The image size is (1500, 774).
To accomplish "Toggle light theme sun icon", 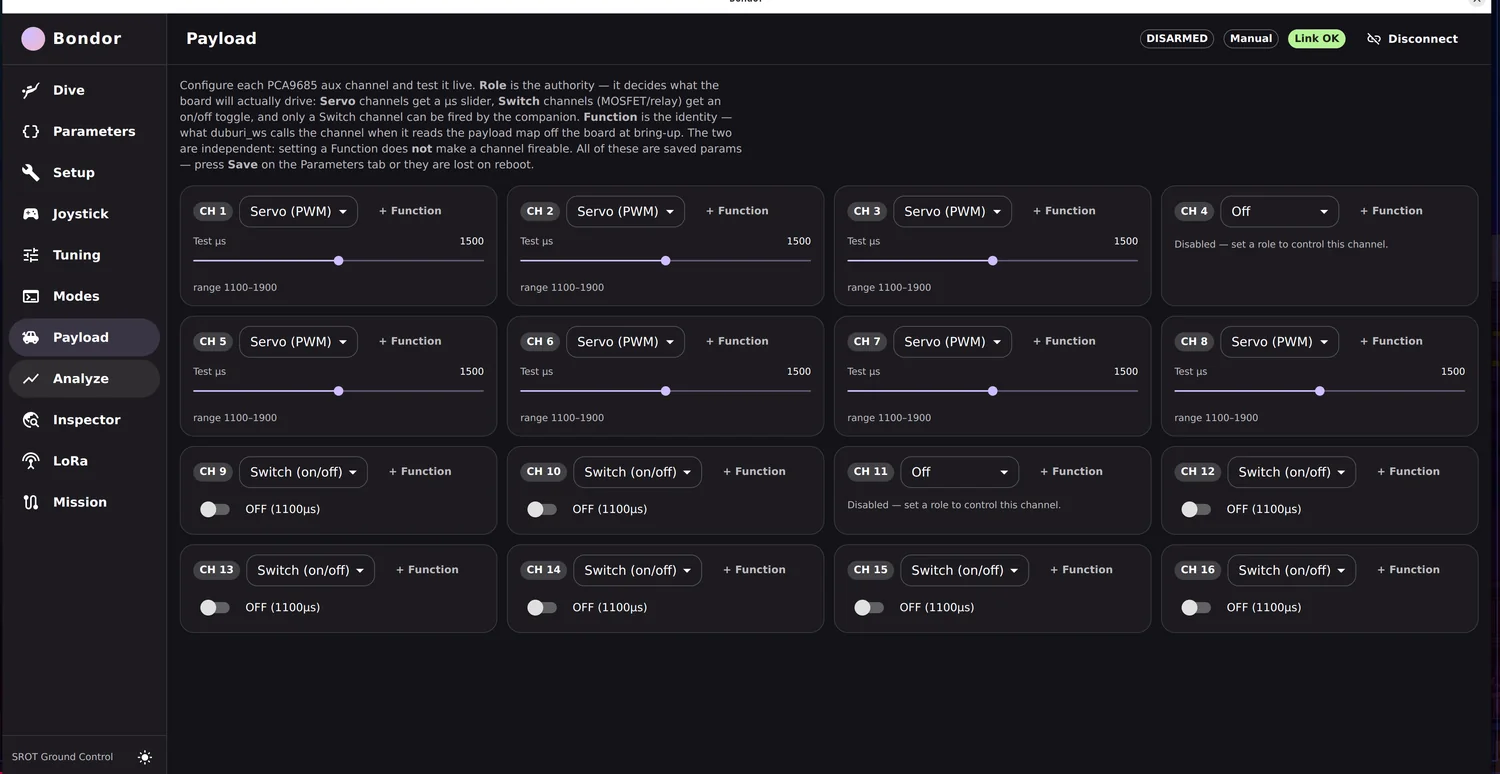I will (145, 757).
